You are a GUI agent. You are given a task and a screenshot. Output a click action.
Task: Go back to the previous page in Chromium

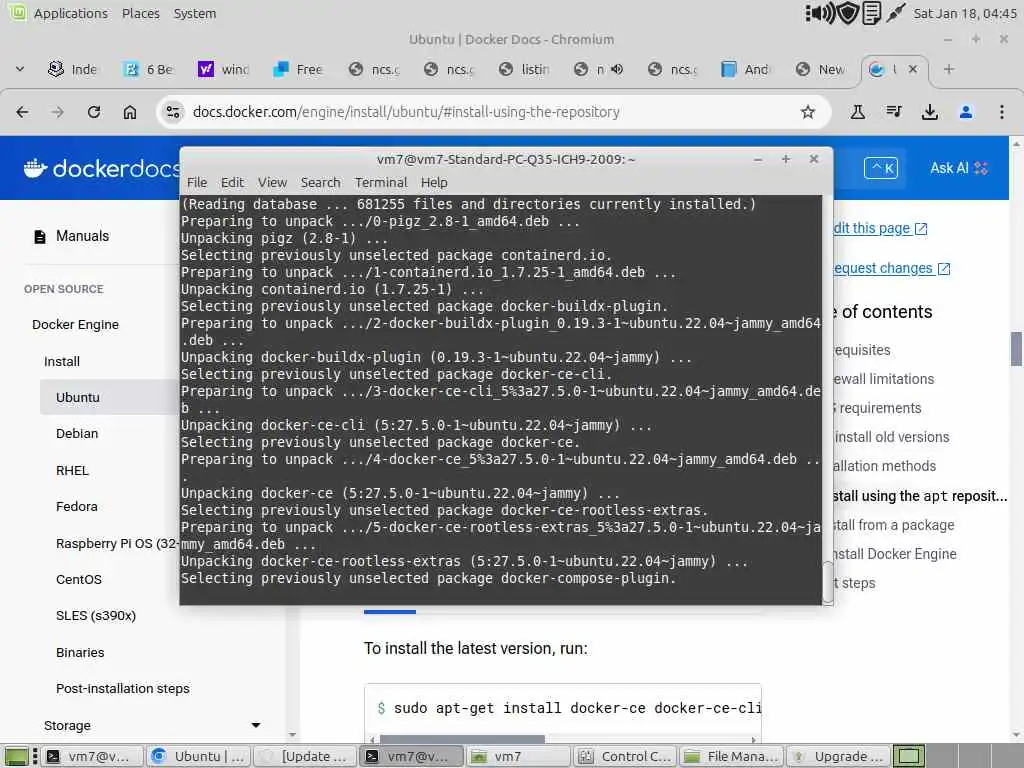[x=22, y=112]
